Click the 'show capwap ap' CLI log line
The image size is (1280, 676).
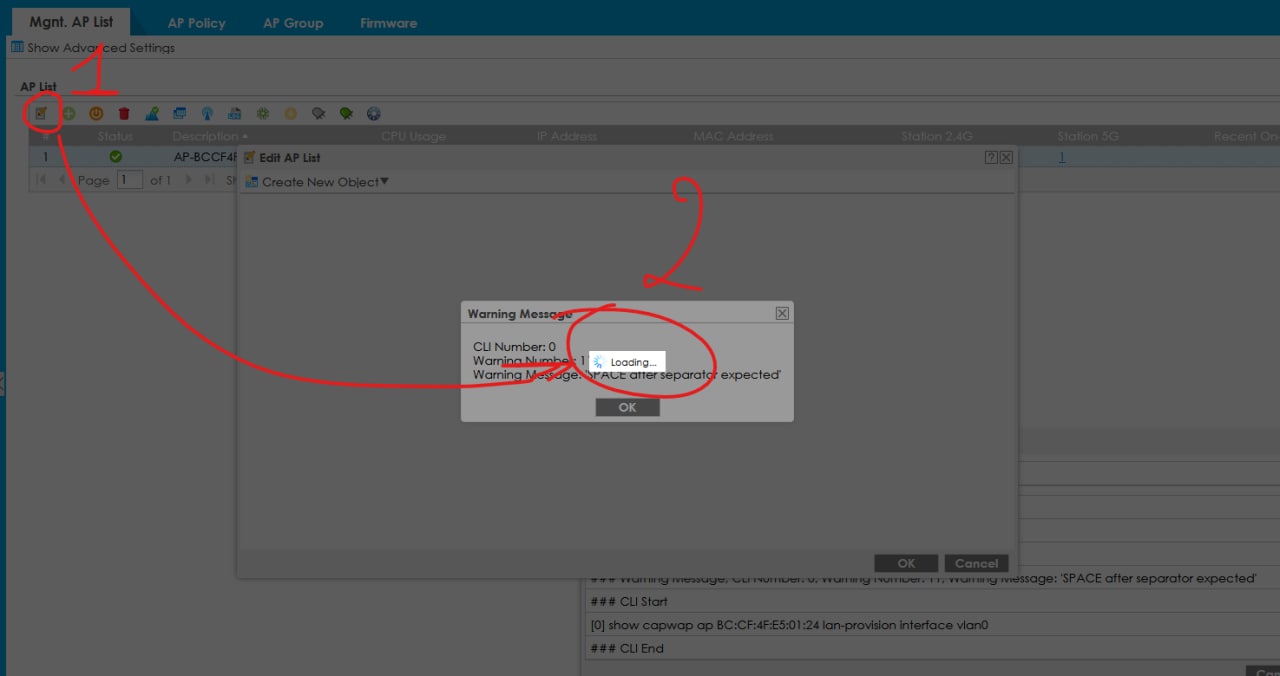click(789, 625)
